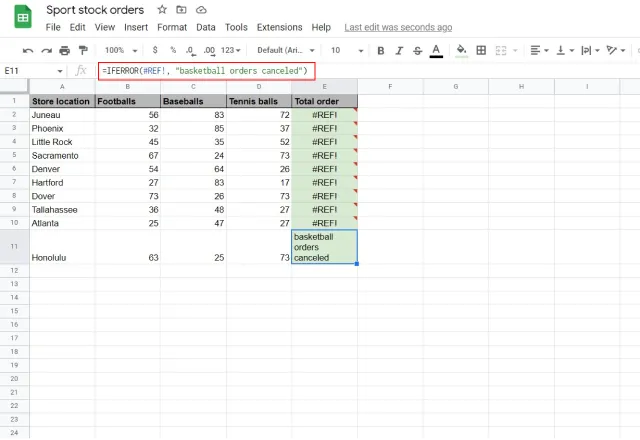Open the 123 number format dropdown

coord(231,50)
